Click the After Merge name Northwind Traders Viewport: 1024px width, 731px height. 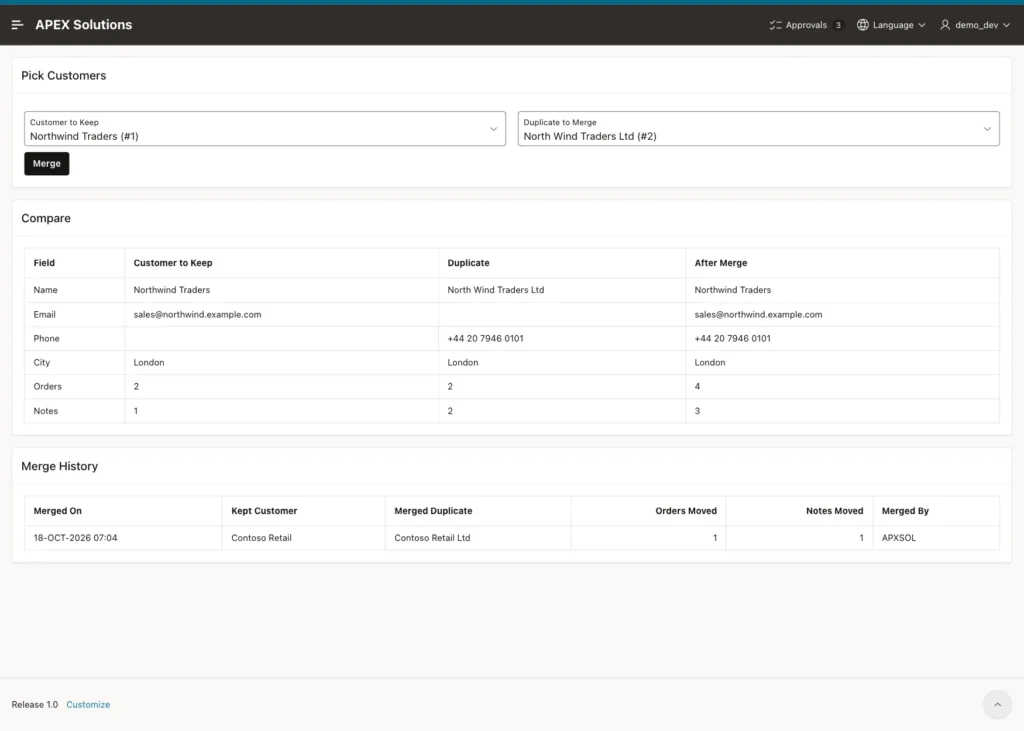coord(733,290)
